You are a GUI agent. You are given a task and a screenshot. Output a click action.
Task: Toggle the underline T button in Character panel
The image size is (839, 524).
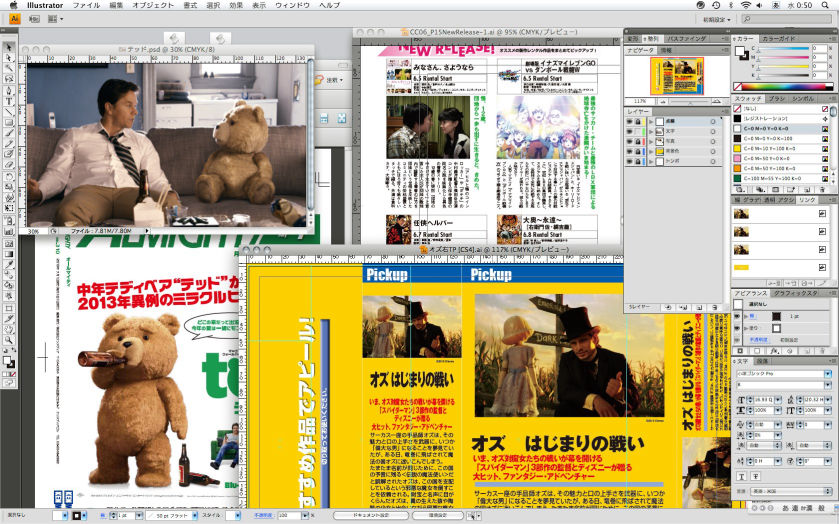742,476
